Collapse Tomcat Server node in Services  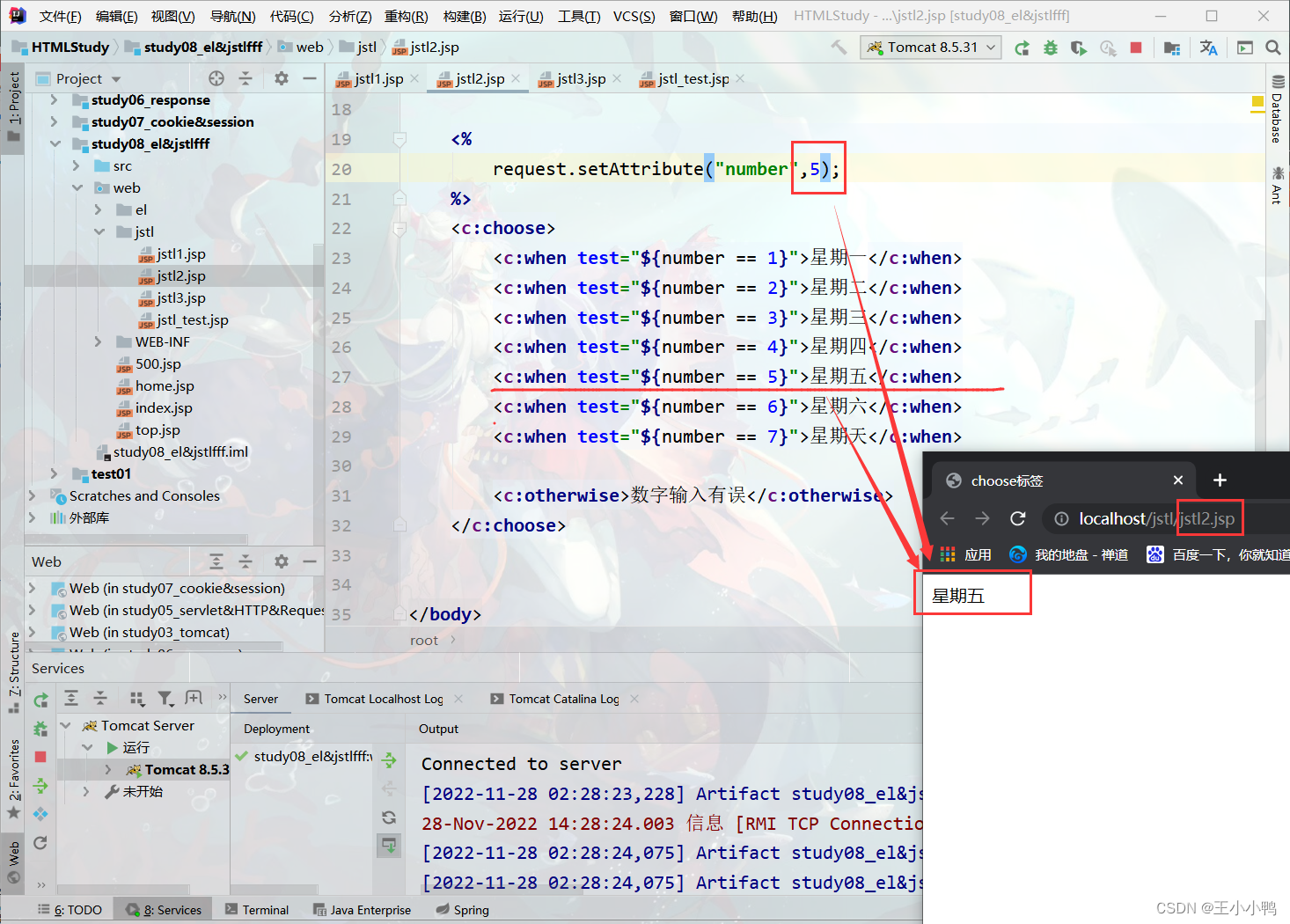65,726
